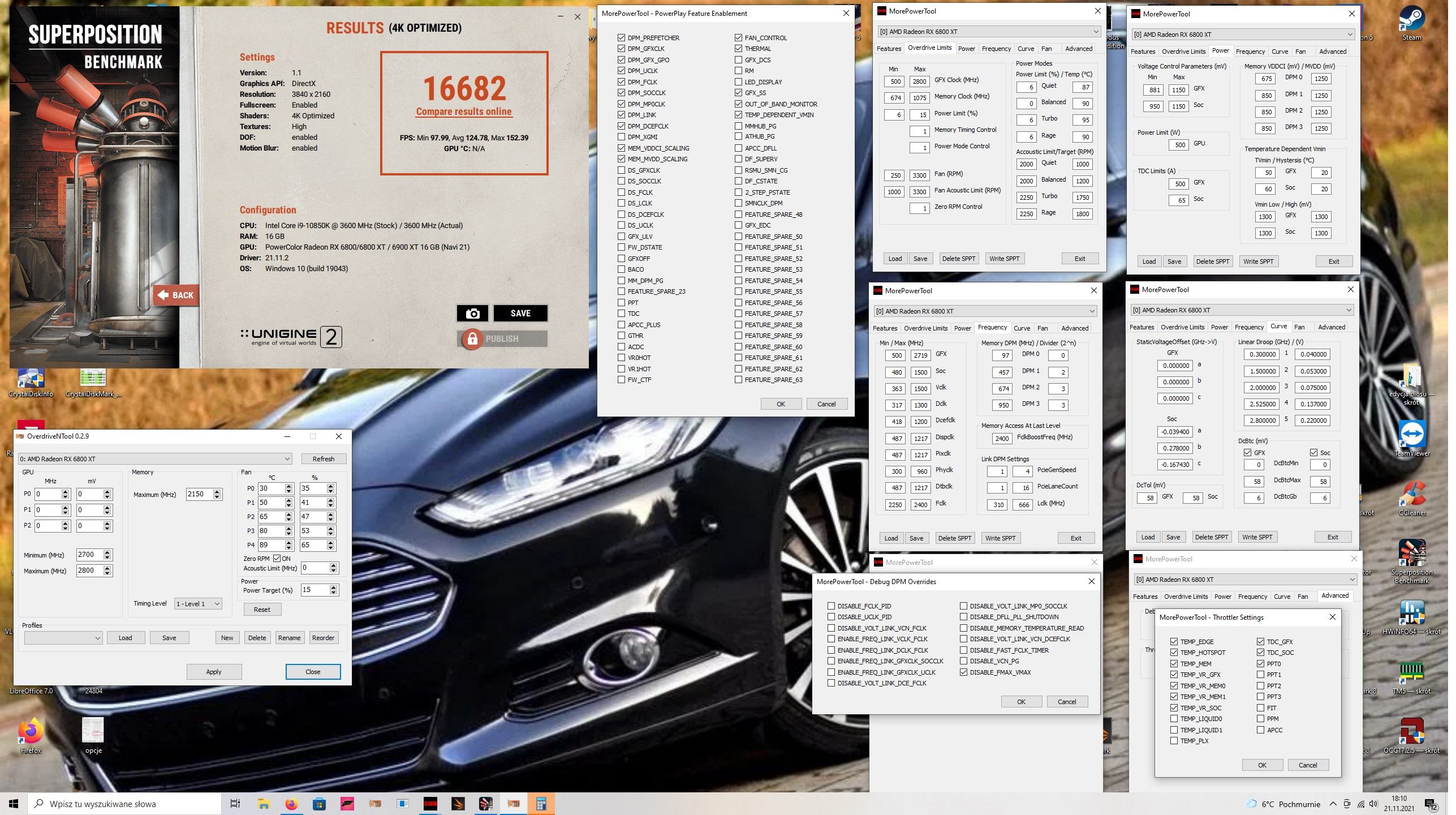1456x815 pixels.
Task: Open Steam desktop shortcut
Action: (x=1412, y=23)
